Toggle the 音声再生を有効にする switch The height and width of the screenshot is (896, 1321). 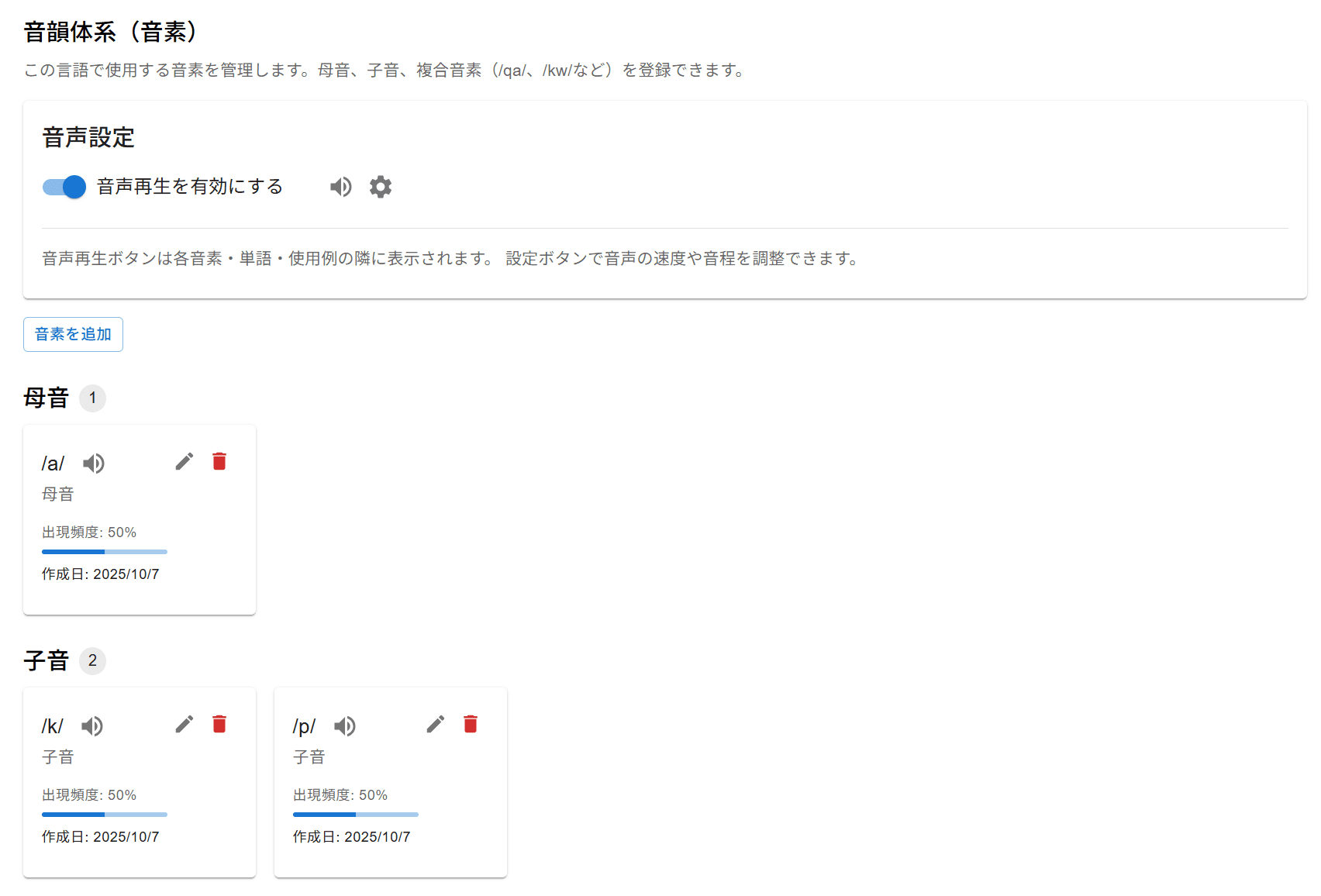pyautogui.click(x=64, y=187)
